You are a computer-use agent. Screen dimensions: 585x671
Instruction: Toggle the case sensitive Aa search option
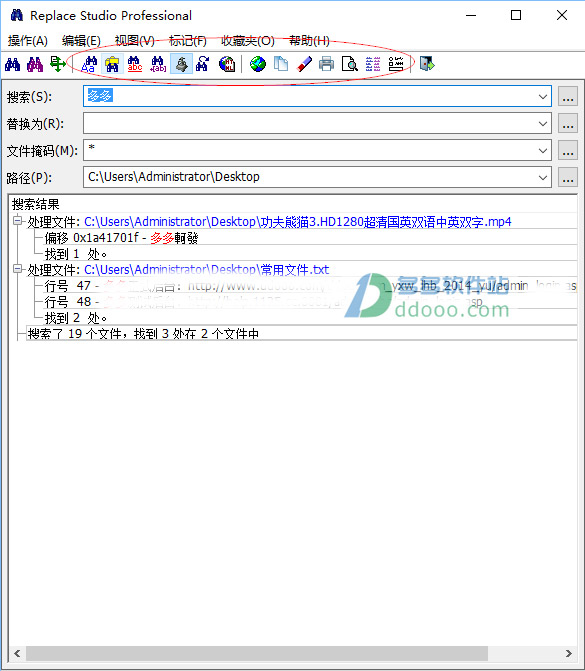[x=89, y=64]
